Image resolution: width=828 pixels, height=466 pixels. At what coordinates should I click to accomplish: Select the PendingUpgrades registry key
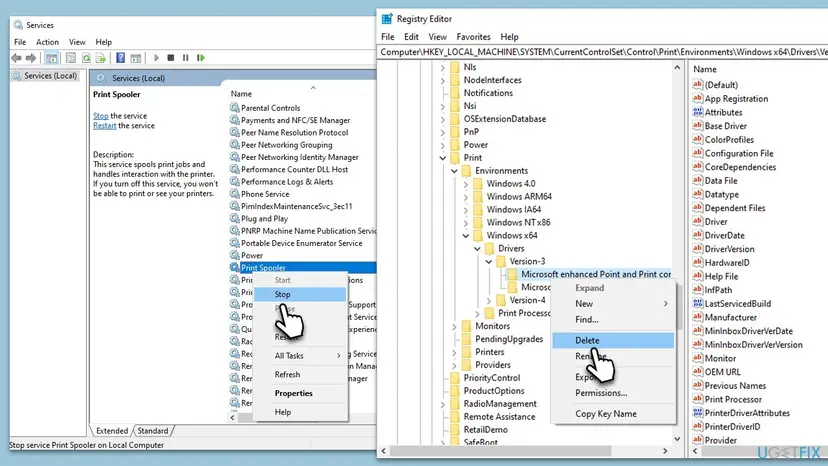point(509,339)
